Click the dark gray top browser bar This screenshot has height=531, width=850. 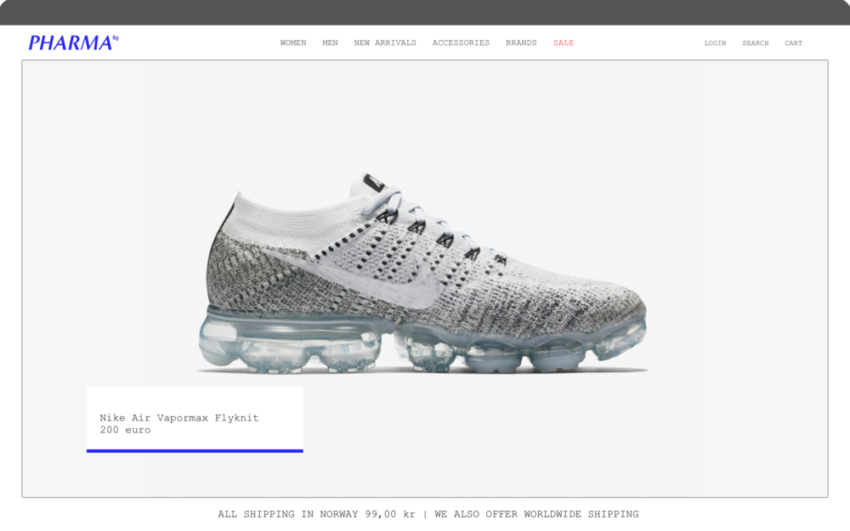pyautogui.click(x=425, y=12)
